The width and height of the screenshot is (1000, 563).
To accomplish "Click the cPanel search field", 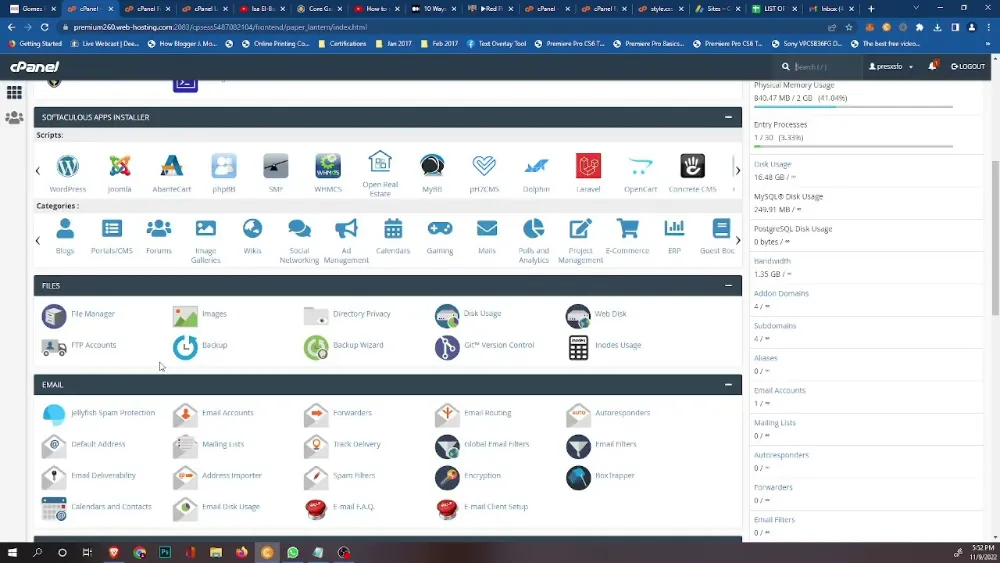I will (821, 66).
